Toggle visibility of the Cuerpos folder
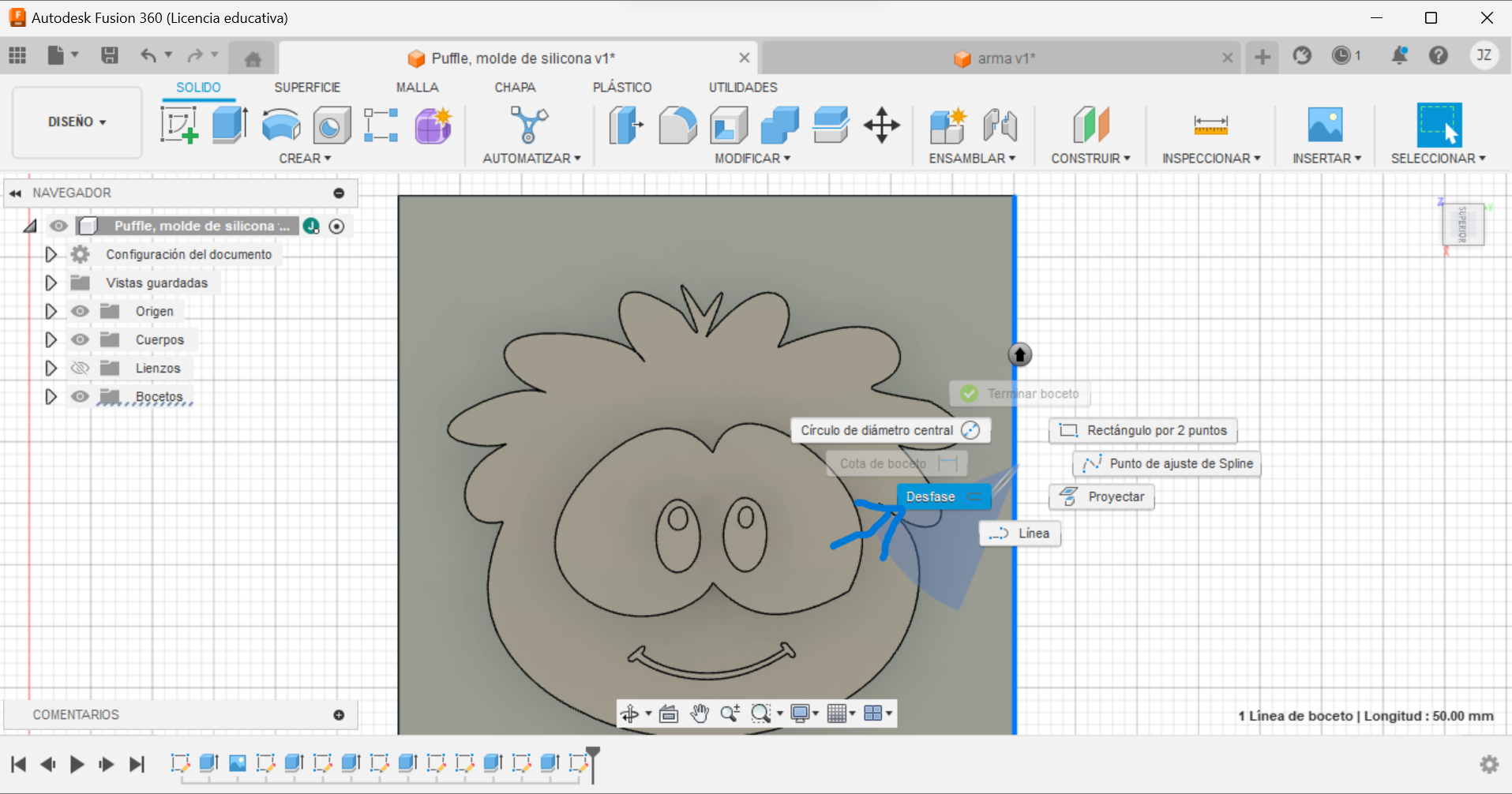The height and width of the screenshot is (794, 1512). (80, 339)
